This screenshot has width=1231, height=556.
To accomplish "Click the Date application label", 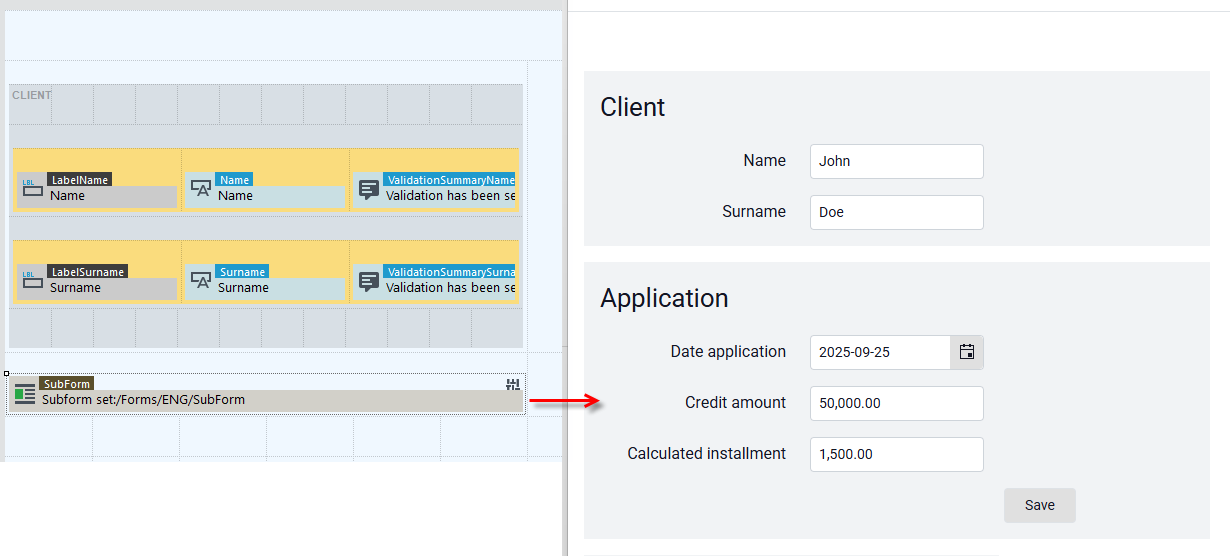I will click(x=728, y=352).
